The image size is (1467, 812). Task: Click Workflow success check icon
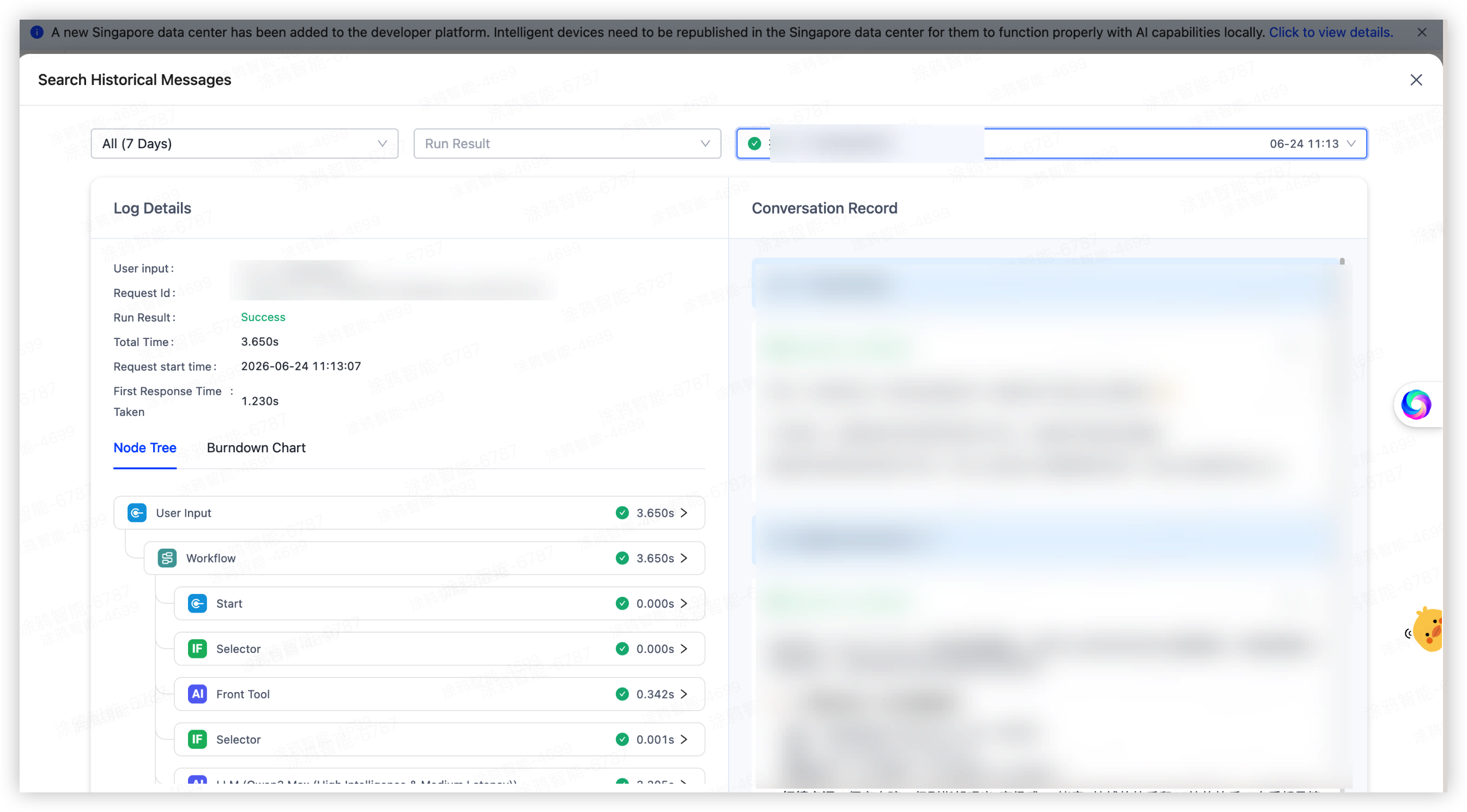[622, 558]
